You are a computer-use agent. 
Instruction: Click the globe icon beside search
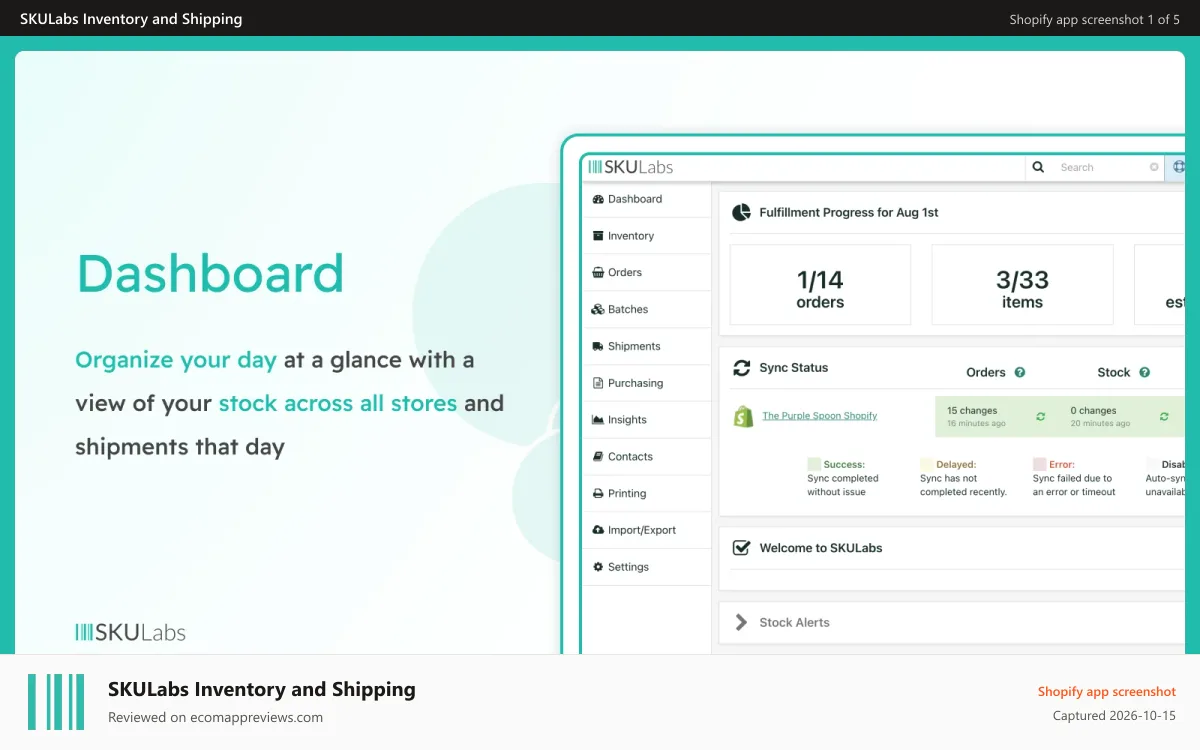click(1180, 167)
